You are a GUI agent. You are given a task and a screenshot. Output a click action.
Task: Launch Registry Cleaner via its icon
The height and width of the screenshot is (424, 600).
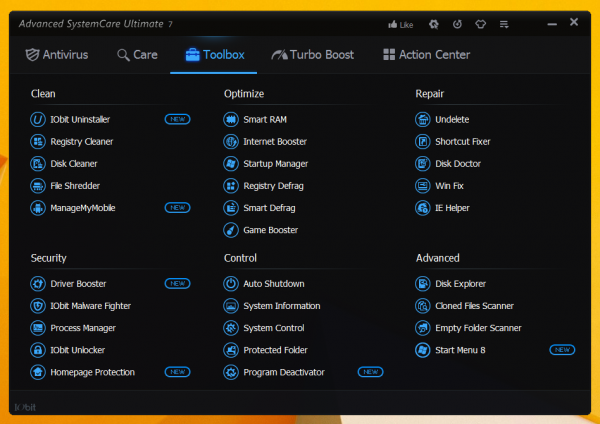[x=38, y=142]
